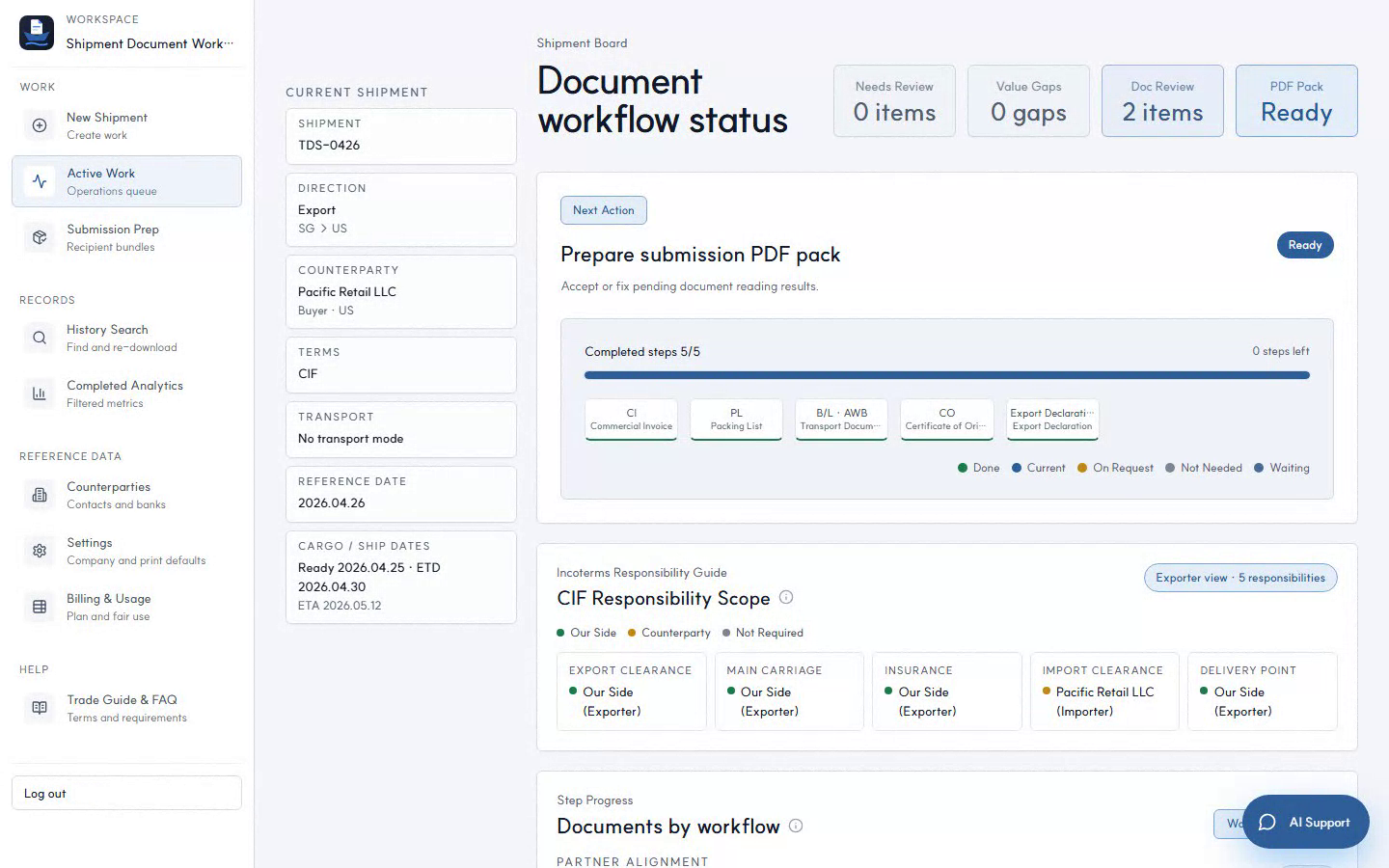The height and width of the screenshot is (868, 1389).
Task: Click the History Search magnifier icon
Action: coord(40,338)
